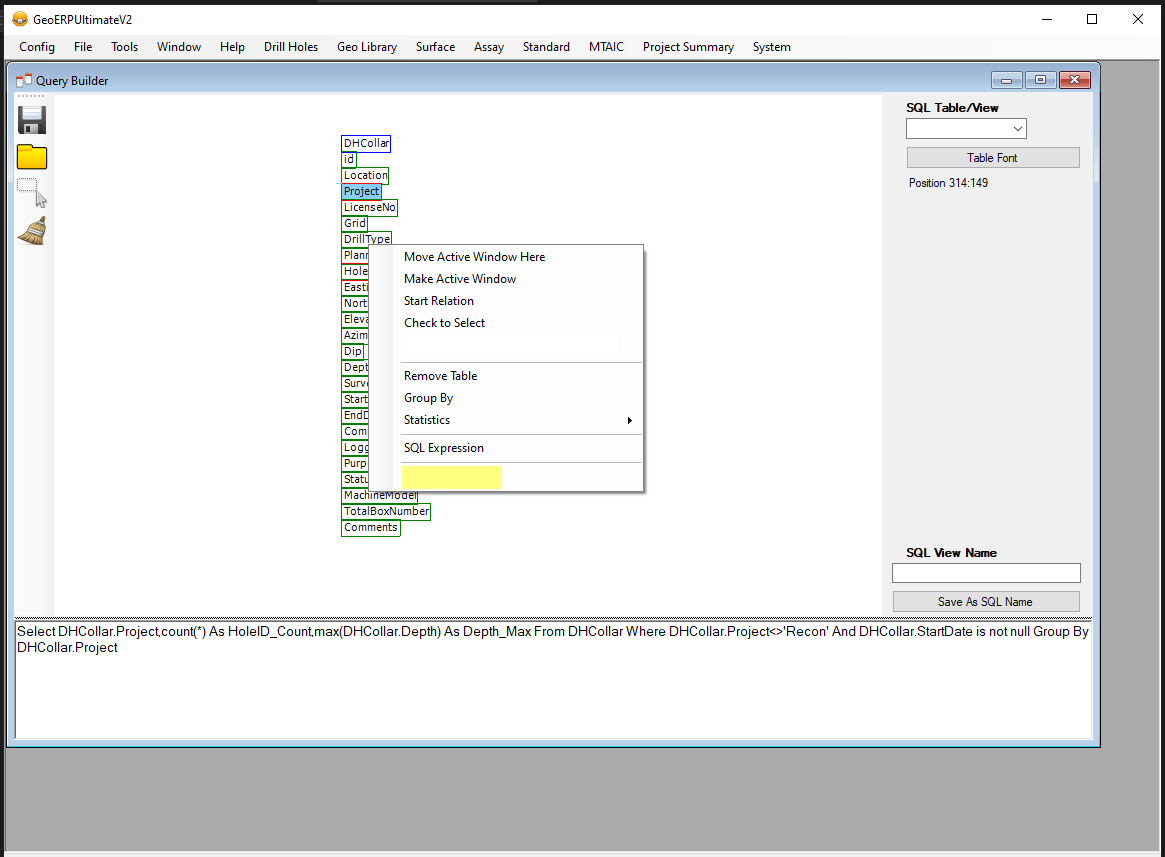Open the Drill Holes menu
Image resolution: width=1165 pixels, height=857 pixels.
[x=291, y=47]
